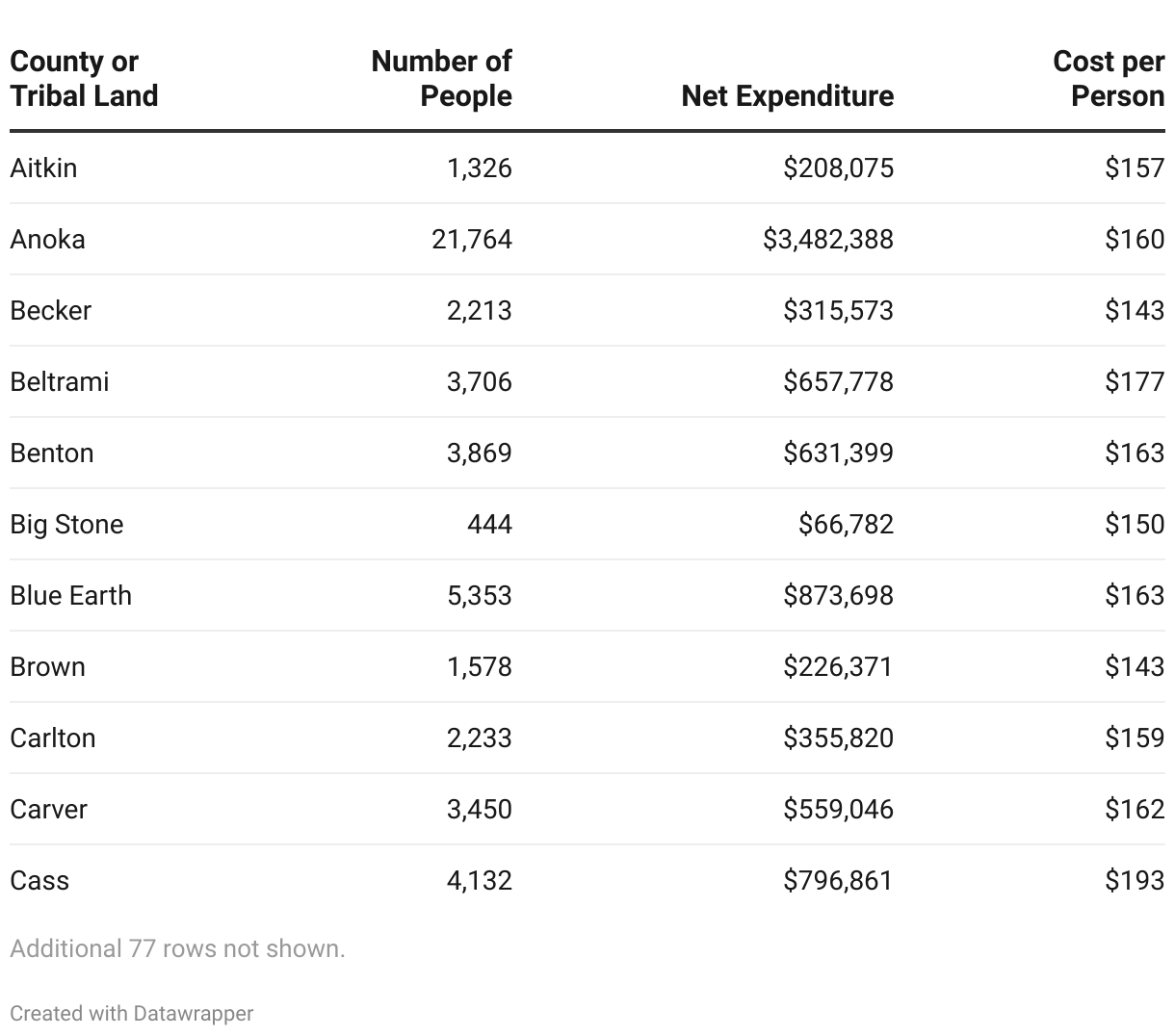Select the Anoka county row name

tap(47, 240)
